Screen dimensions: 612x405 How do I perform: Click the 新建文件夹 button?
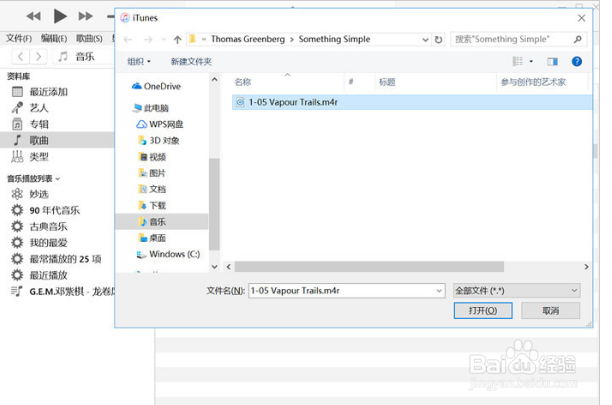click(x=191, y=62)
